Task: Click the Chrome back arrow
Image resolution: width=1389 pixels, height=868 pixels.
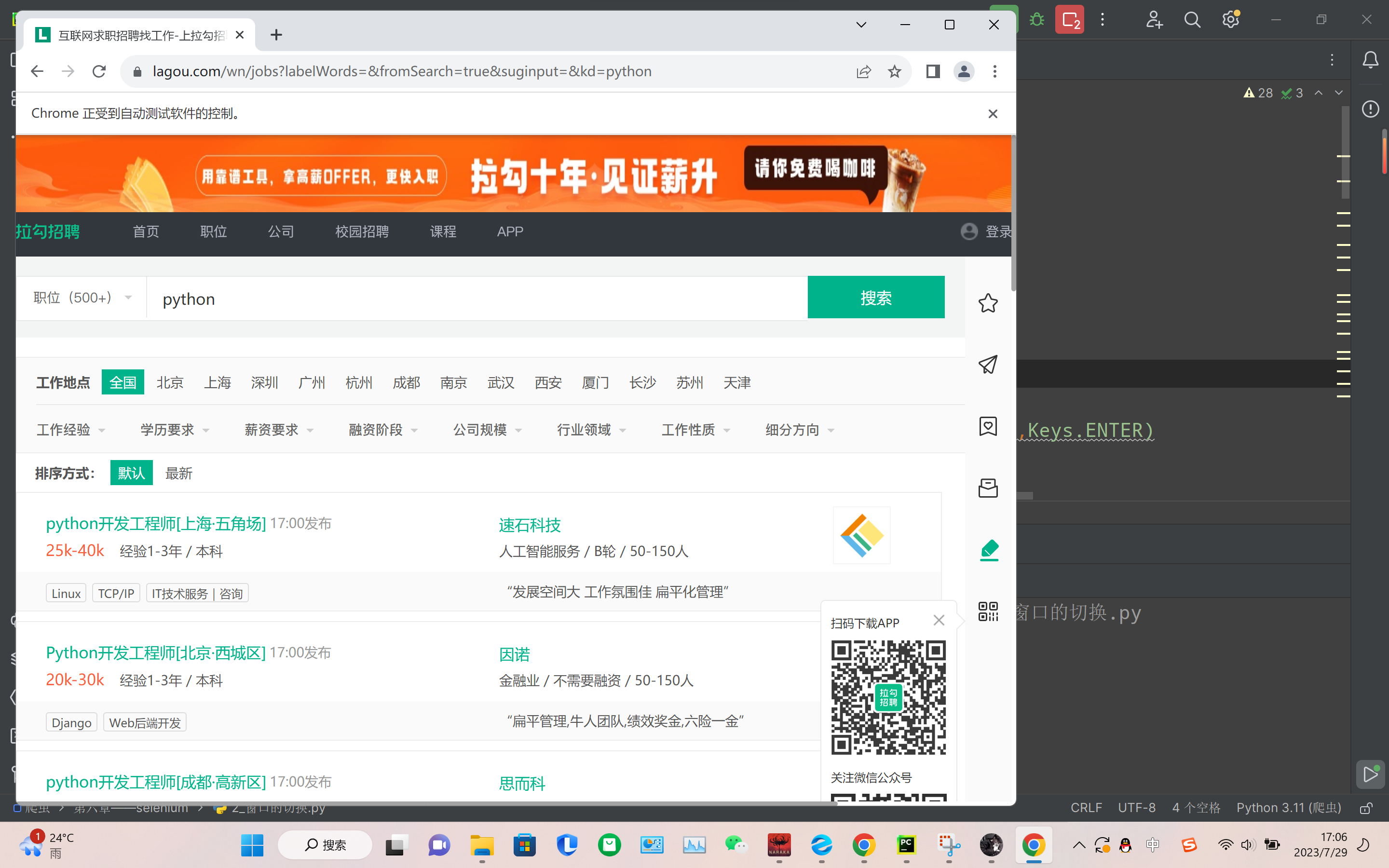Action: click(x=37, y=71)
